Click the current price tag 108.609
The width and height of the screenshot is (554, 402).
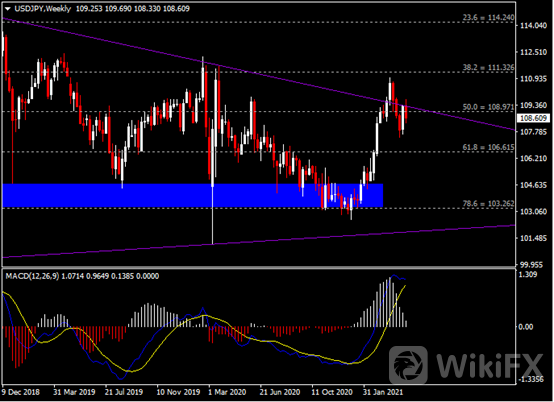[534, 118]
